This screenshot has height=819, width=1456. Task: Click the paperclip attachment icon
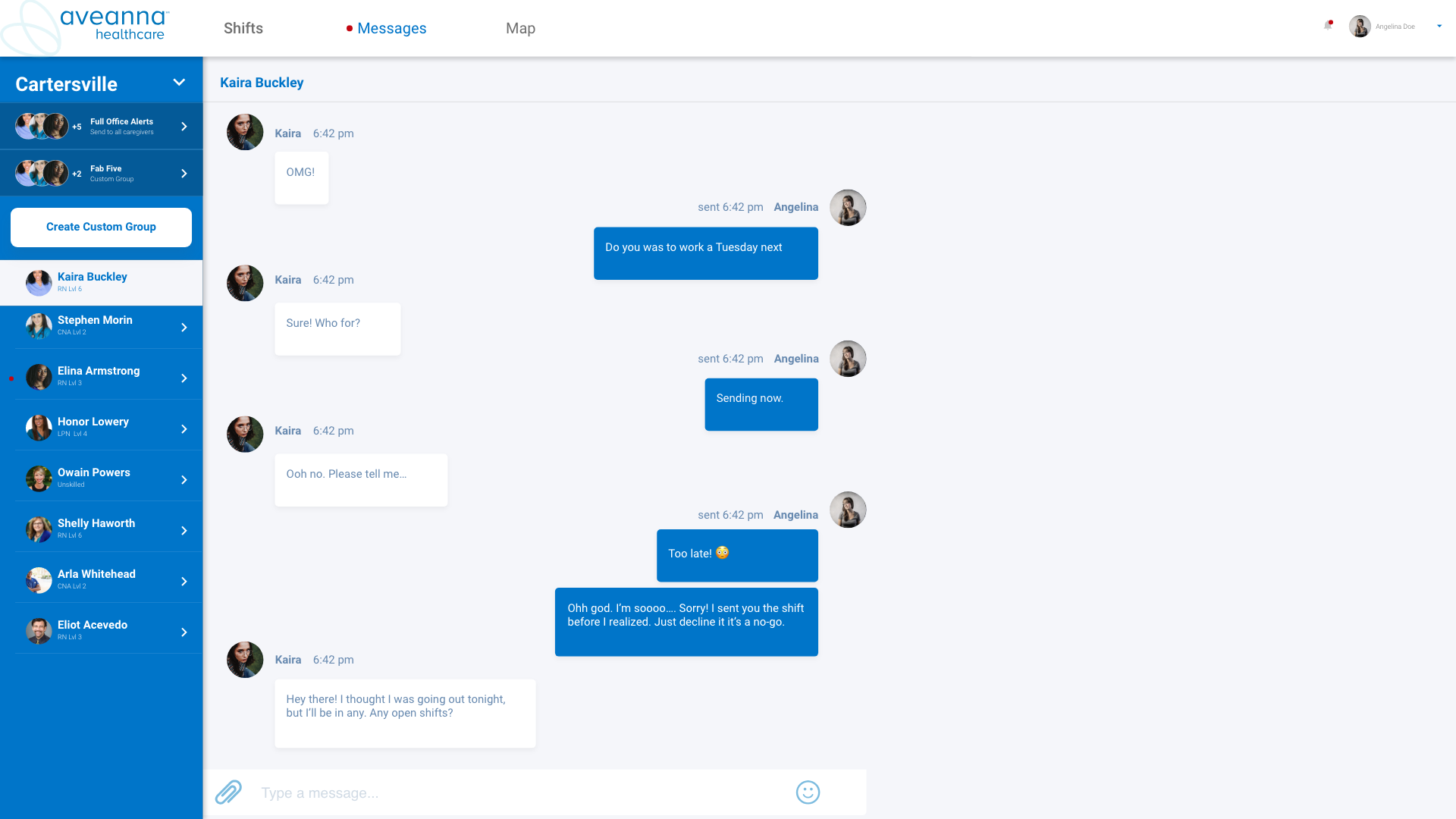(228, 792)
